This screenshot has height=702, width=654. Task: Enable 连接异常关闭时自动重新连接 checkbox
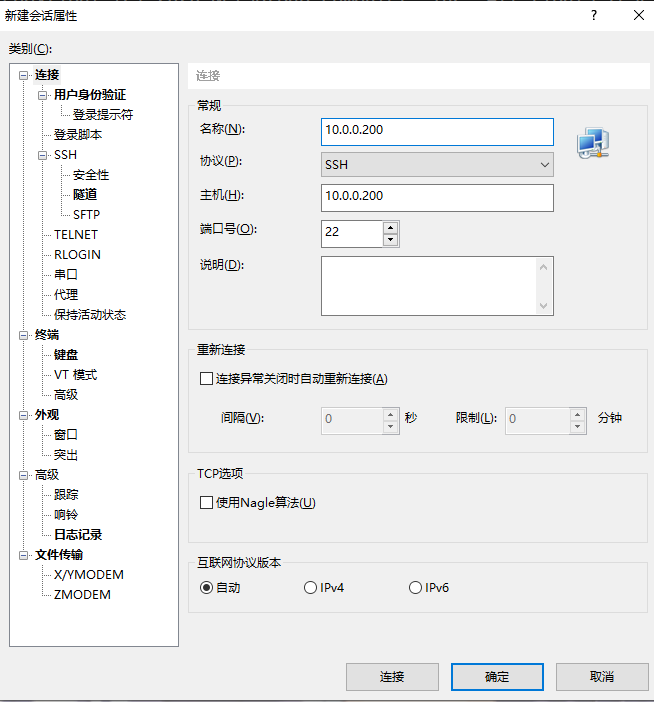(x=206, y=379)
